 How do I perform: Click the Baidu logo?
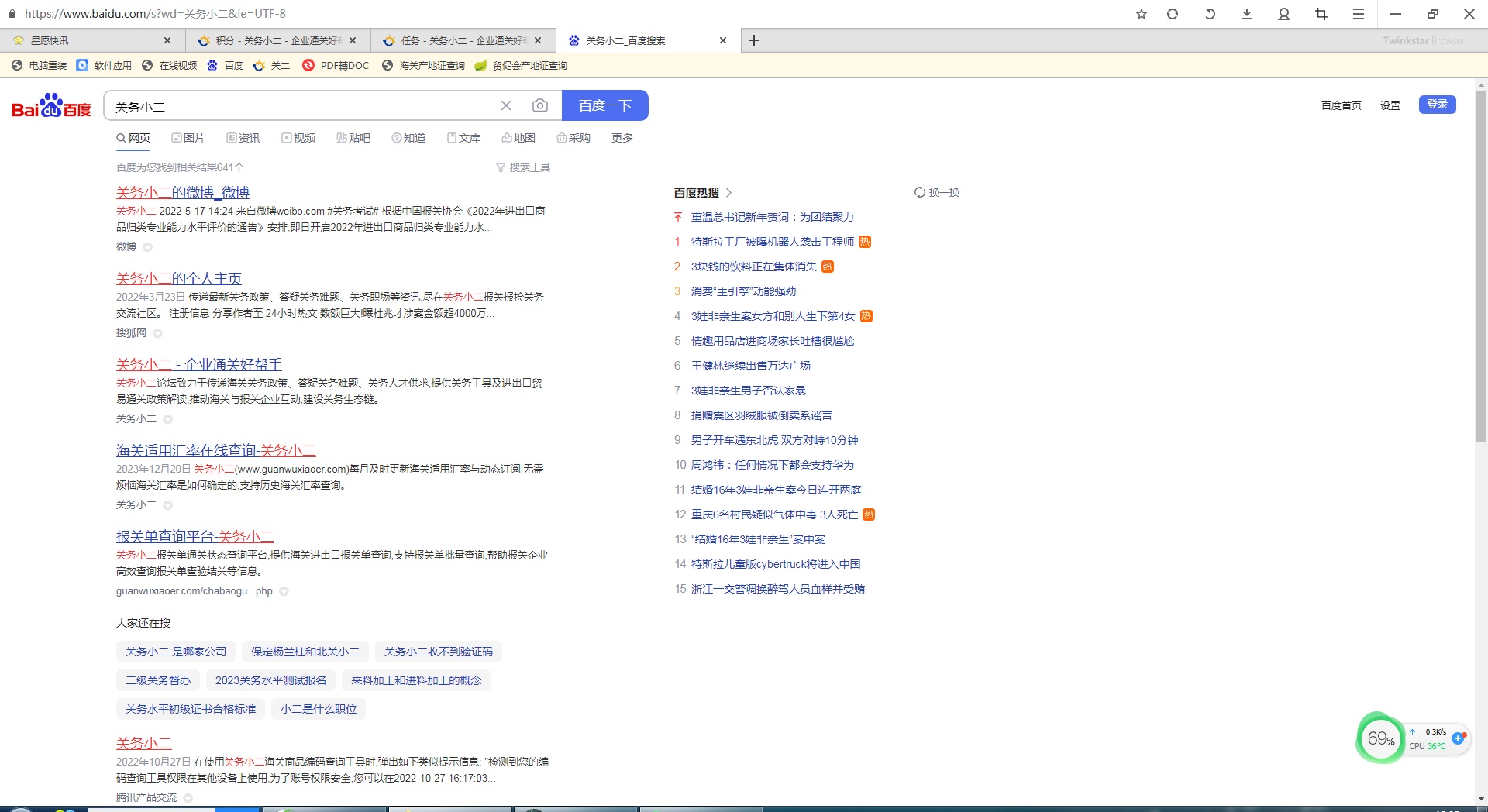51,105
